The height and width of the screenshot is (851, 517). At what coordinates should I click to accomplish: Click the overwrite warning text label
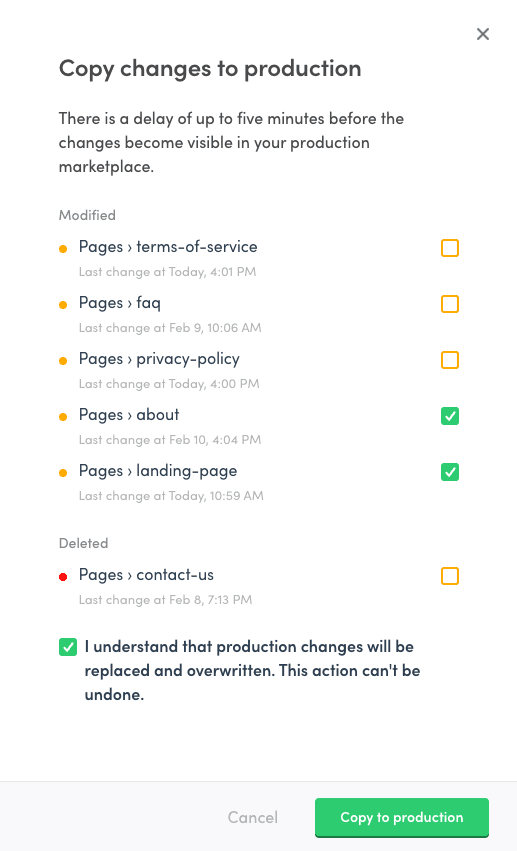(252, 670)
